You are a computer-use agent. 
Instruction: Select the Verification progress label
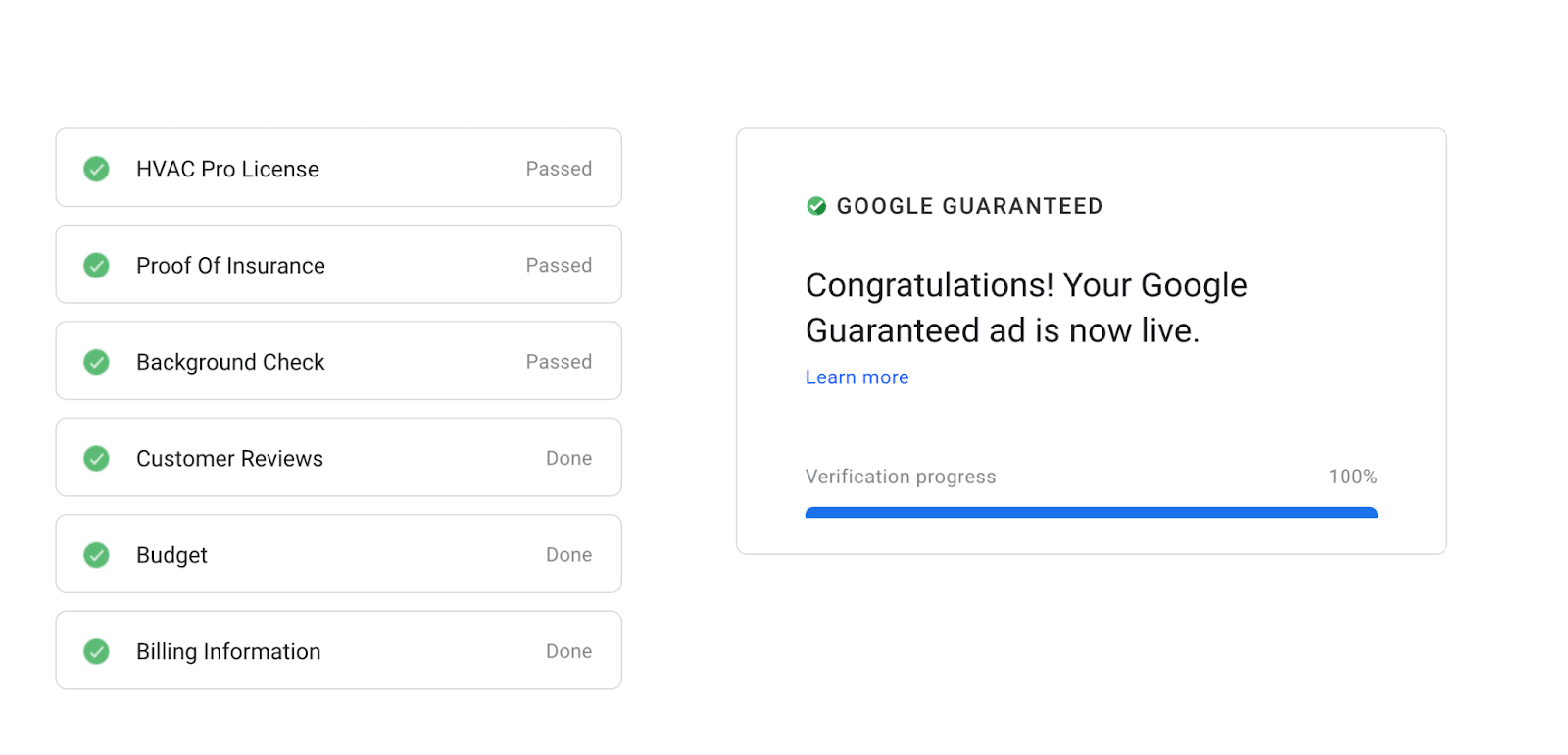click(900, 477)
